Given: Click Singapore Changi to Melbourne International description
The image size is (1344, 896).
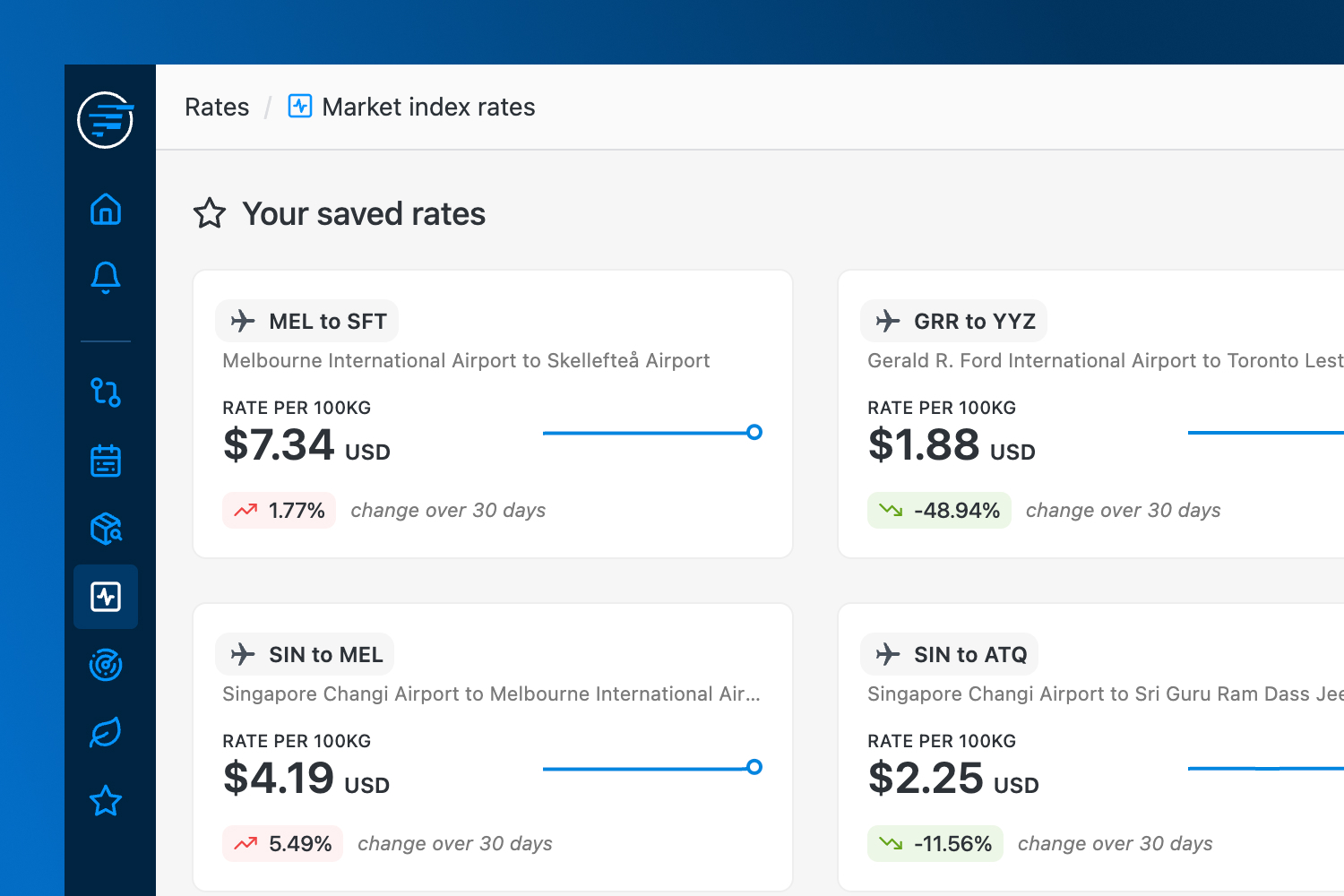Looking at the screenshot, I should 491,694.
